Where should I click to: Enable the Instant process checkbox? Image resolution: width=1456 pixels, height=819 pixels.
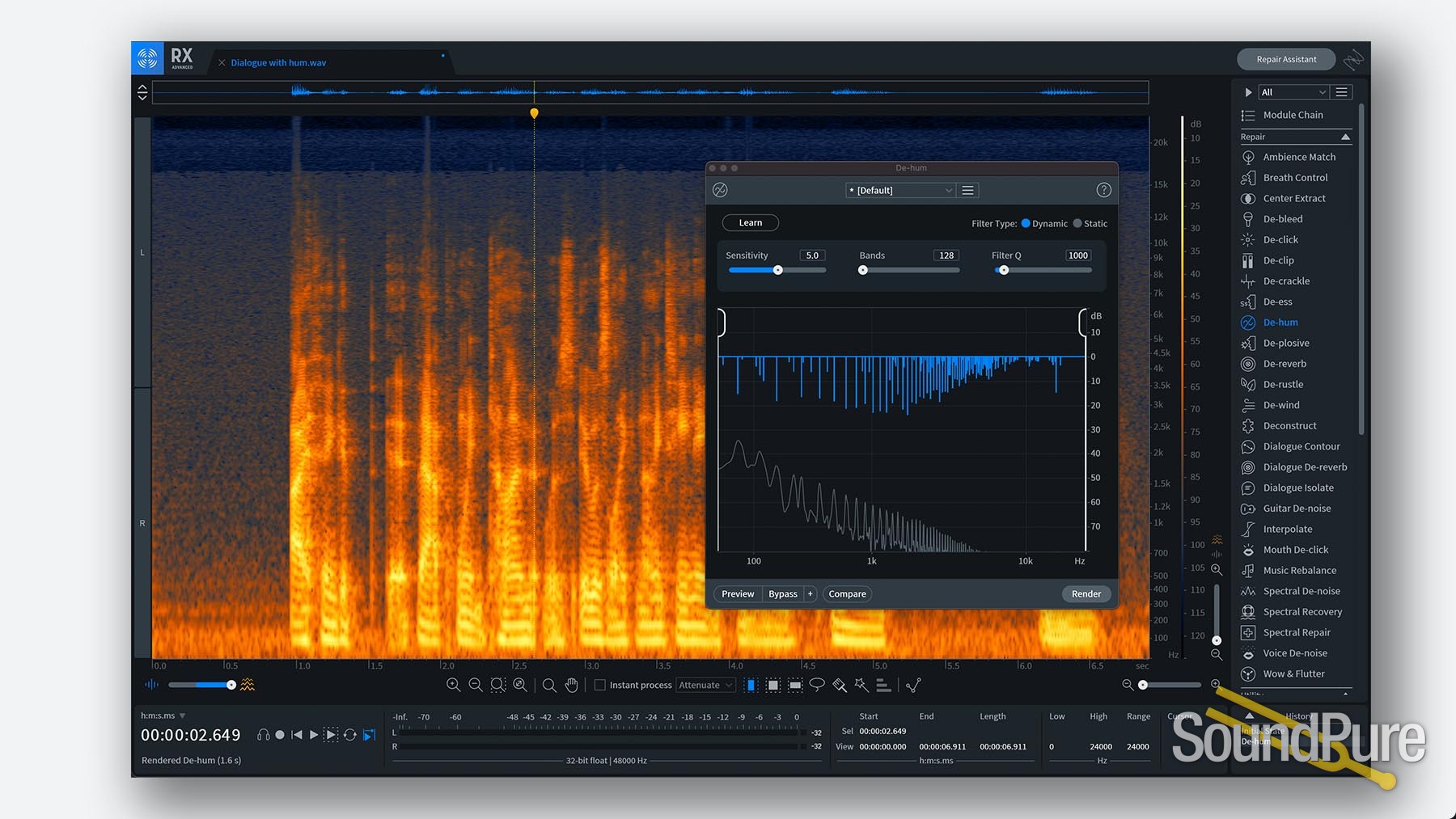coord(600,685)
